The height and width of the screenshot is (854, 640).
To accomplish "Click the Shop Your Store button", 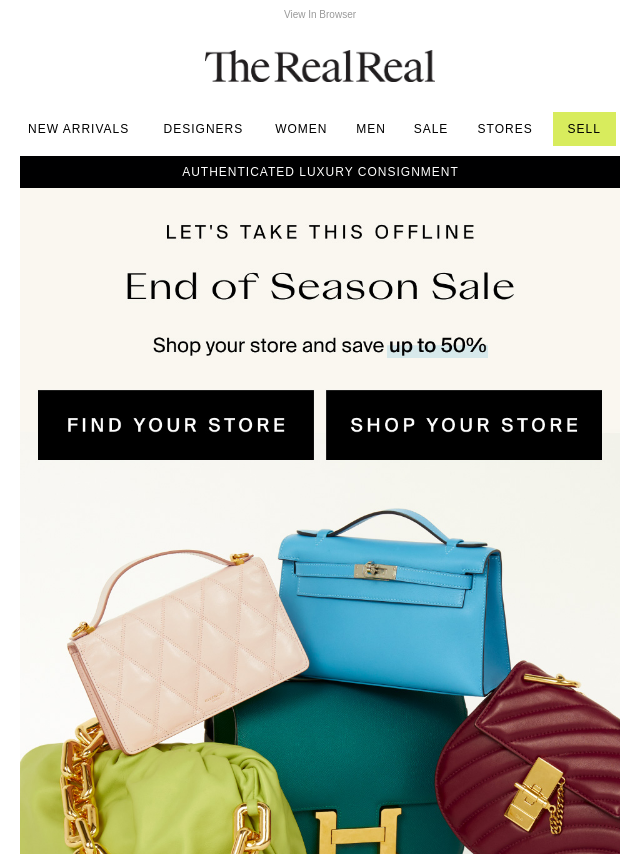I will pyautogui.click(x=464, y=425).
